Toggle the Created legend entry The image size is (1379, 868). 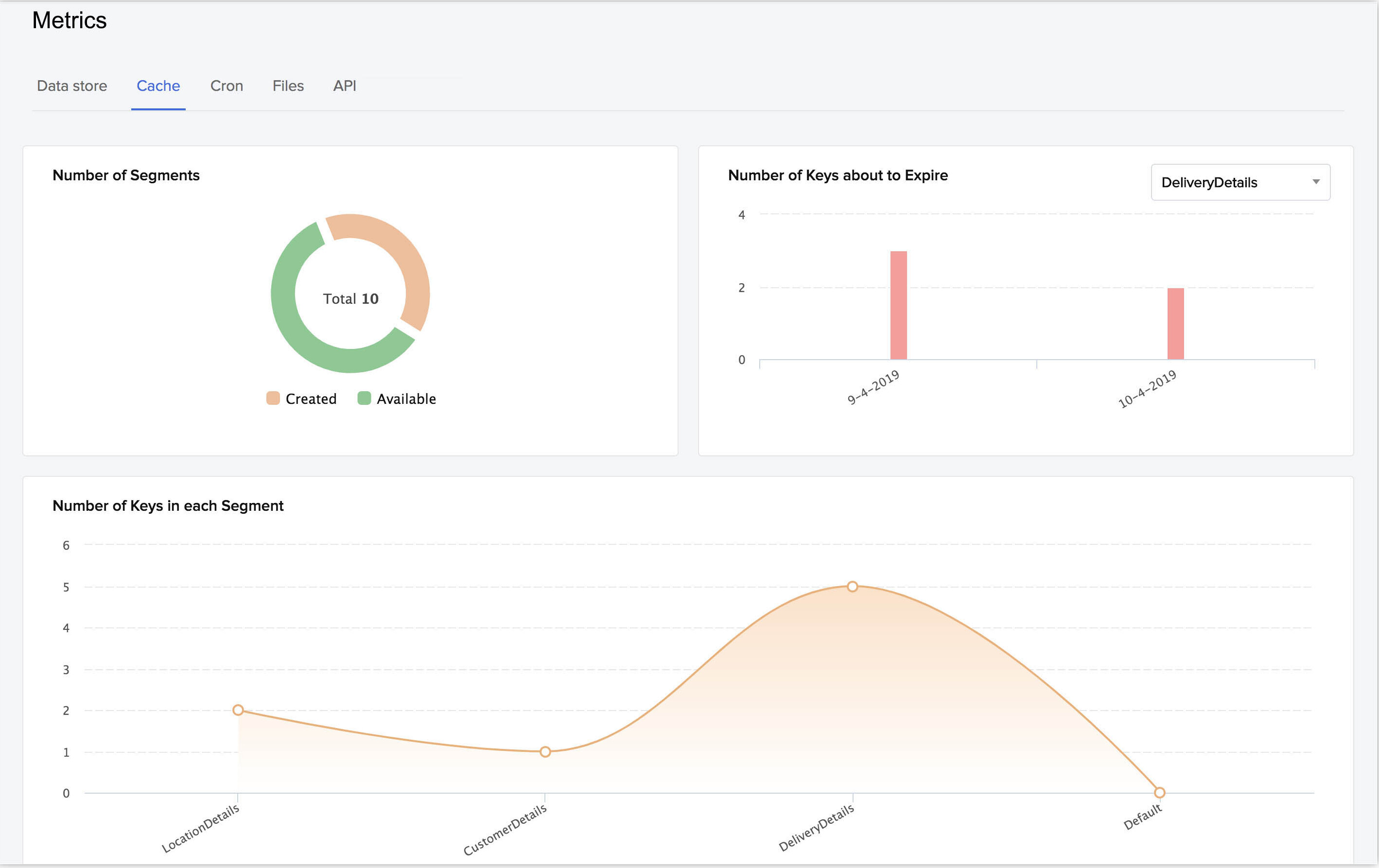click(311, 399)
